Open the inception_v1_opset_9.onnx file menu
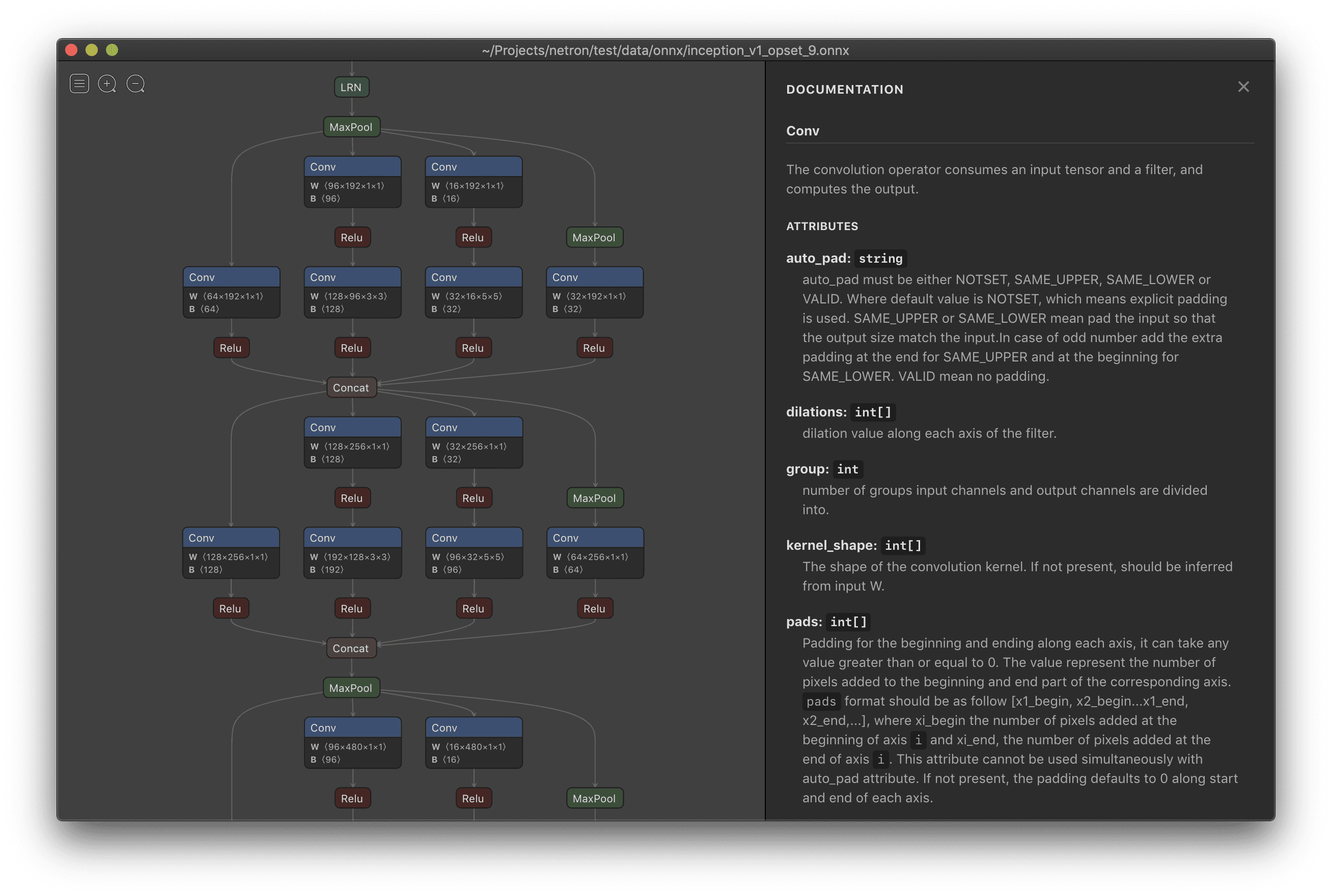Screen dimensions: 1332x896 [x=78, y=83]
